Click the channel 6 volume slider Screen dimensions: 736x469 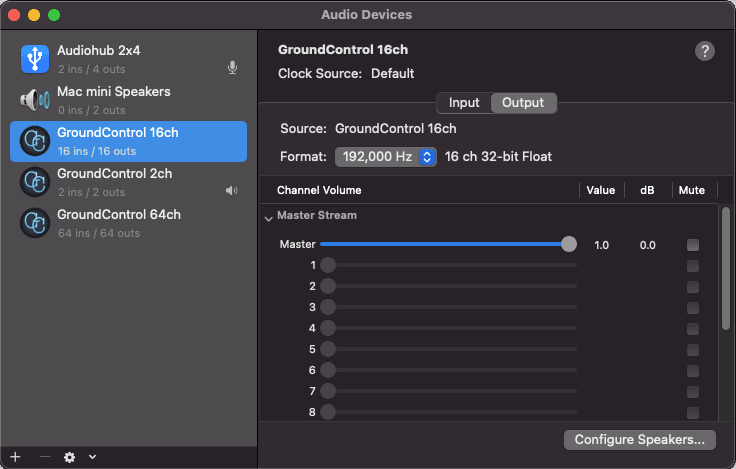[x=448, y=370]
